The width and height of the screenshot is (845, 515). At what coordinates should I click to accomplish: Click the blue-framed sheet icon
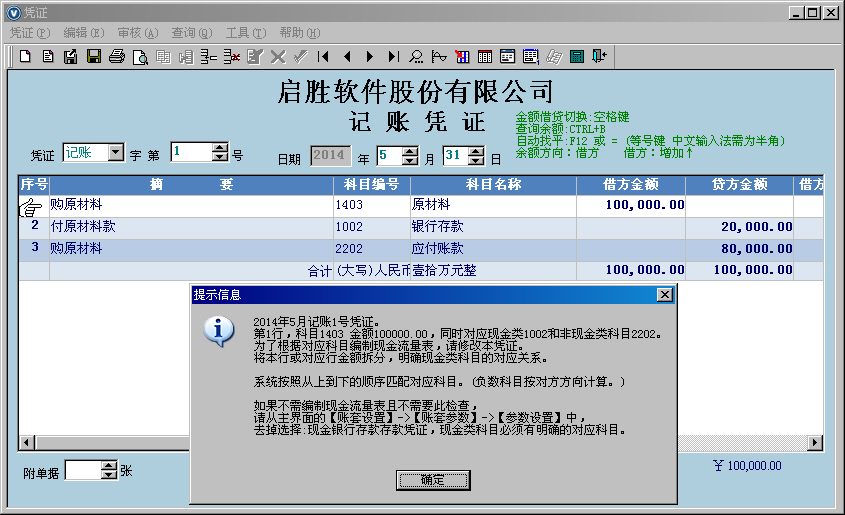tap(531, 56)
